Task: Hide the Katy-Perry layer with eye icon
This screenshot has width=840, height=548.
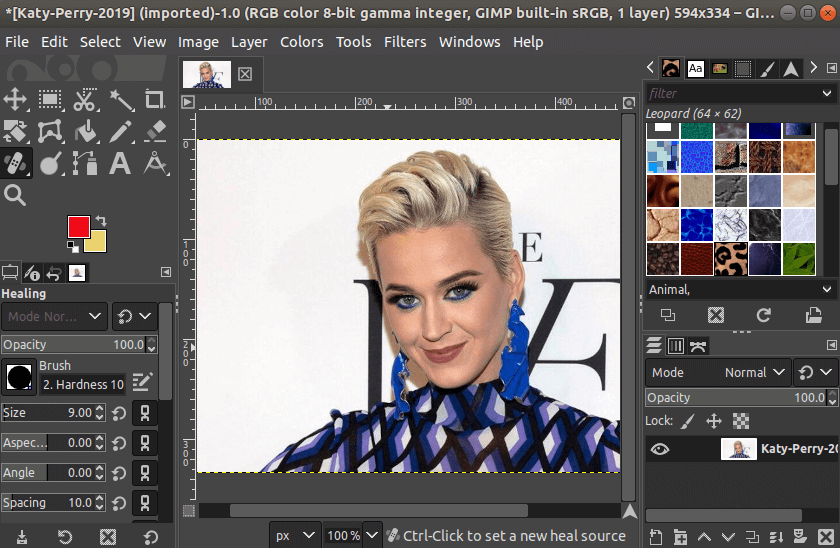Action: point(659,449)
